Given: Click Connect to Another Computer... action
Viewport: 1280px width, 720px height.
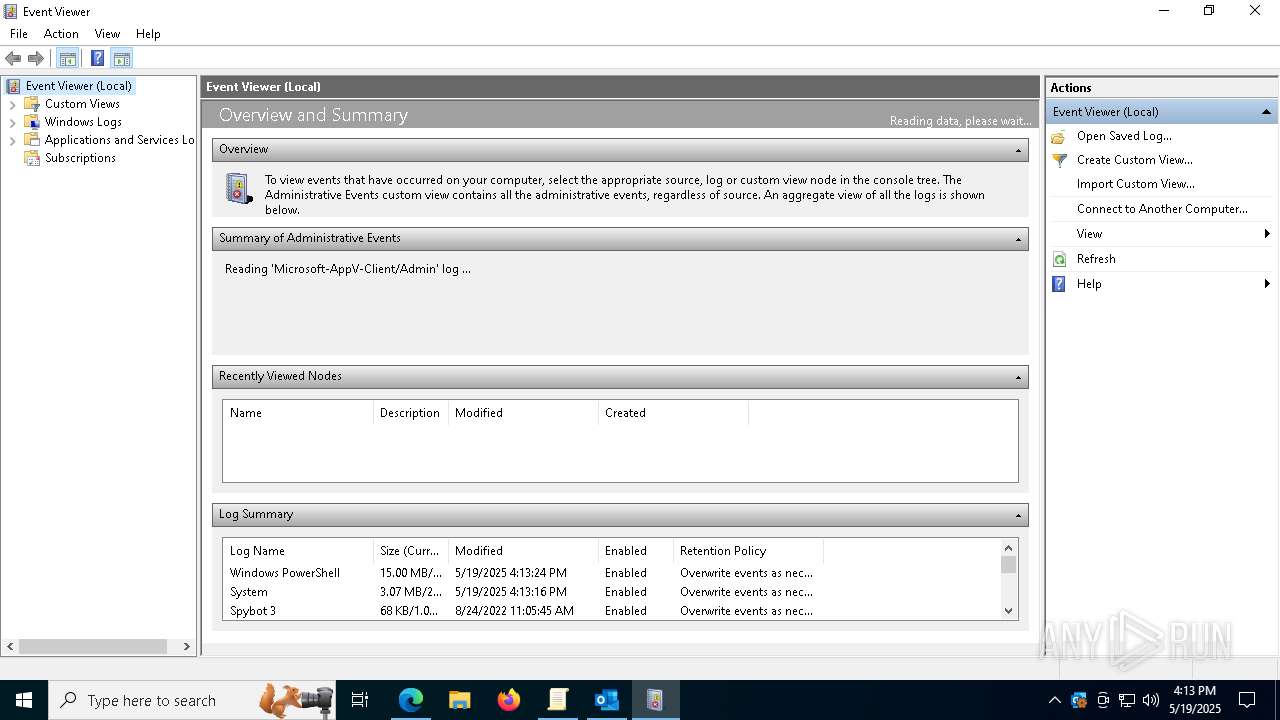Looking at the screenshot, I should pyautogui.click(x=1162, y=209).
